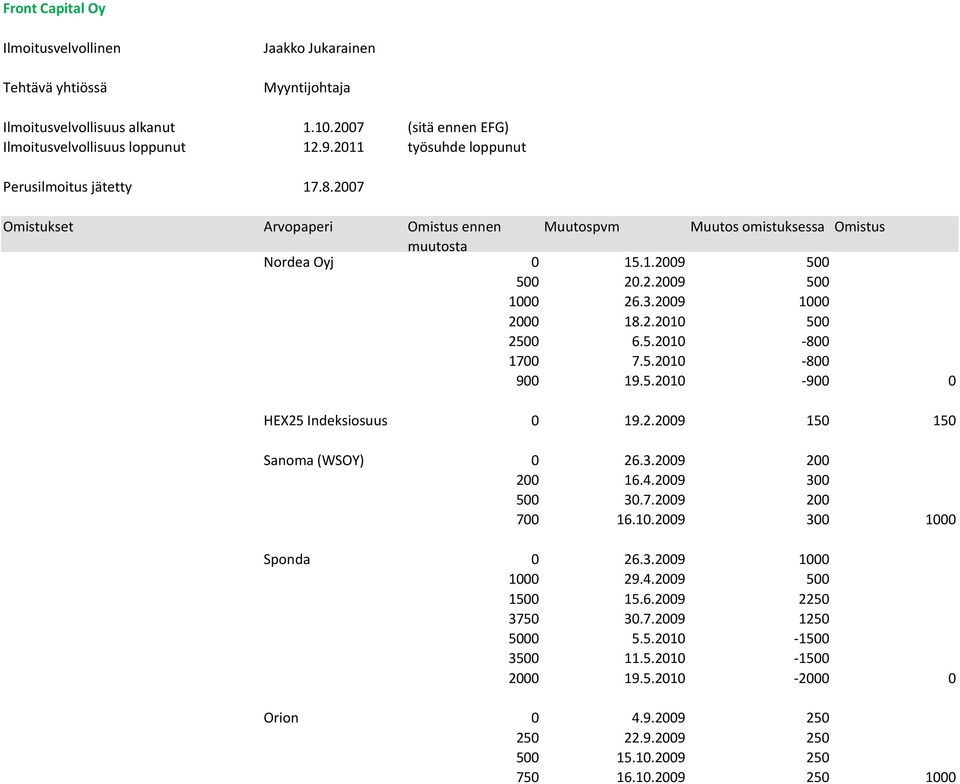Select the security name "Sanoma (WSOY)"
The height and width of the screenshot is (784, 960).
coord(313,460)
